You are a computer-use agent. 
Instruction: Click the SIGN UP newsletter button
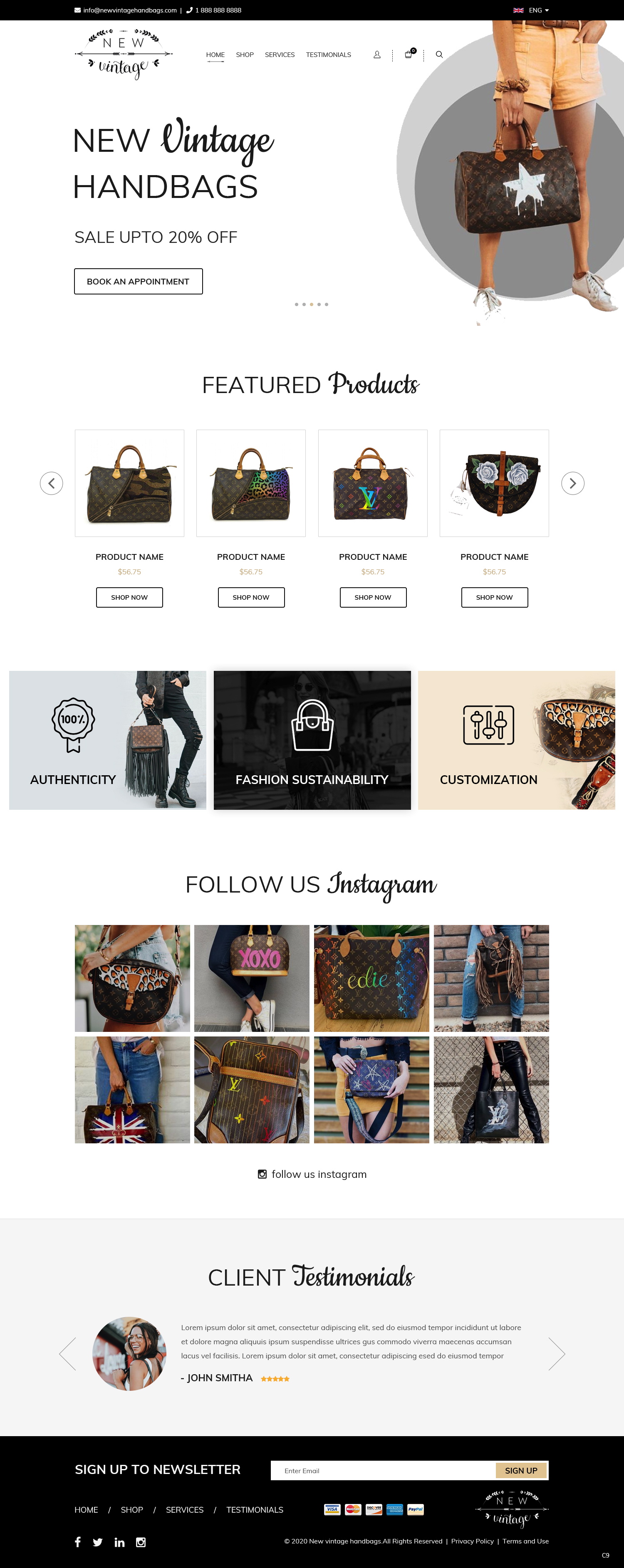(x=521, y=1470)
